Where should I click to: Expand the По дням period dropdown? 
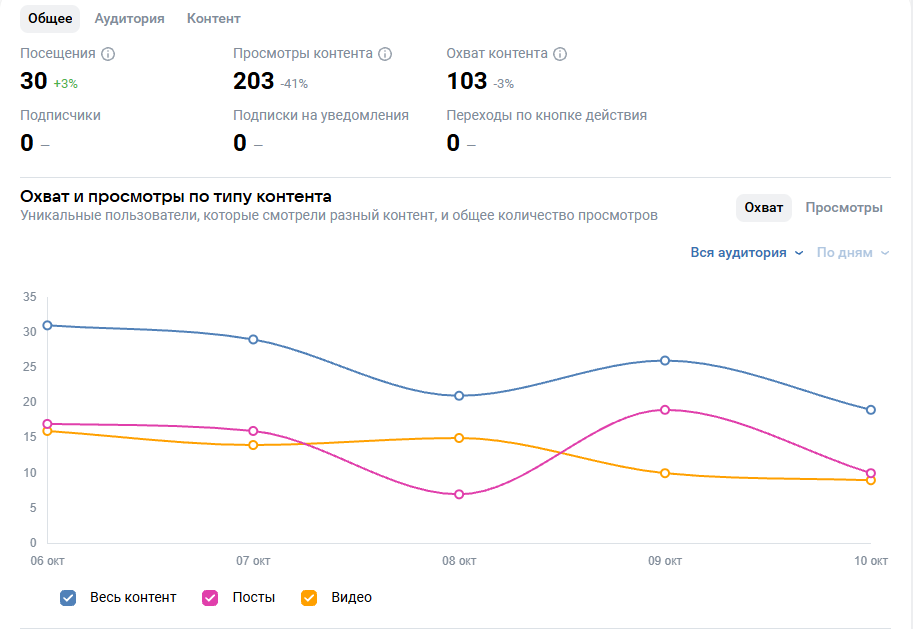(852, 253)
